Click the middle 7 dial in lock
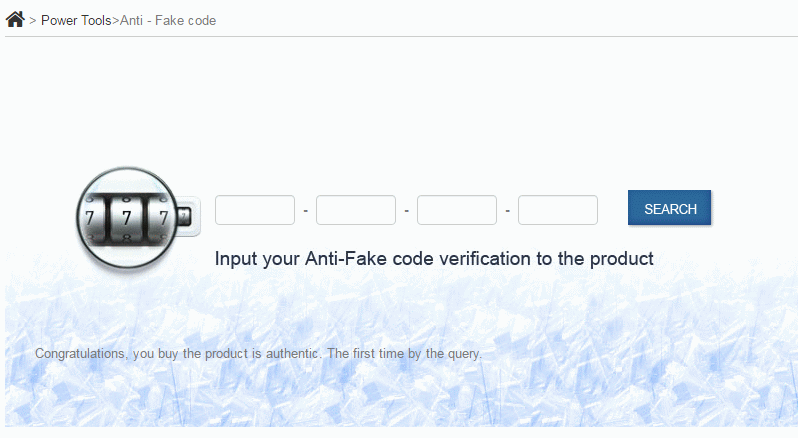798x438 pixels. (x=126, y=218)
